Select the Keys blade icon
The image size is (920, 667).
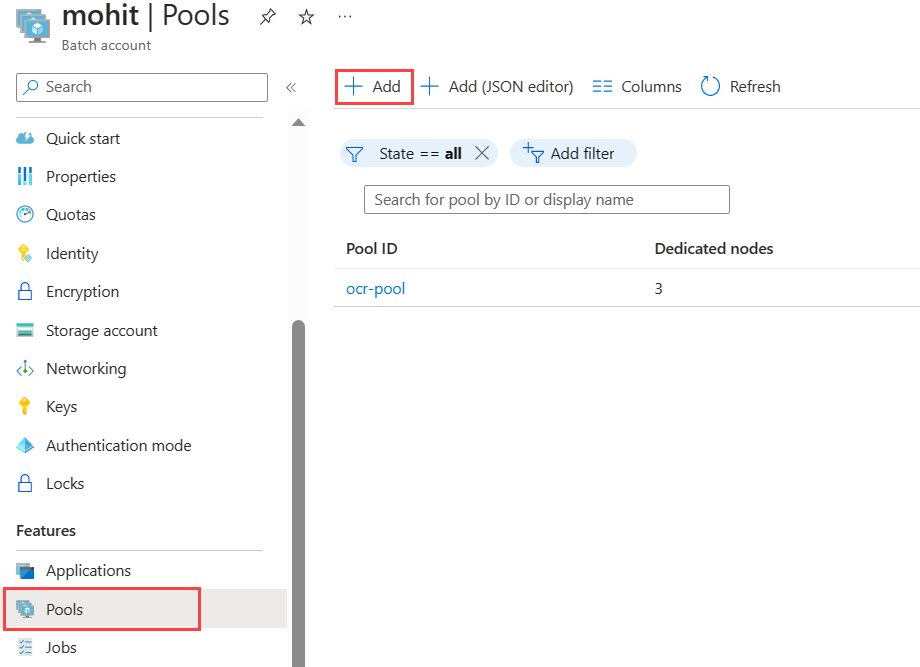(25, 406)
